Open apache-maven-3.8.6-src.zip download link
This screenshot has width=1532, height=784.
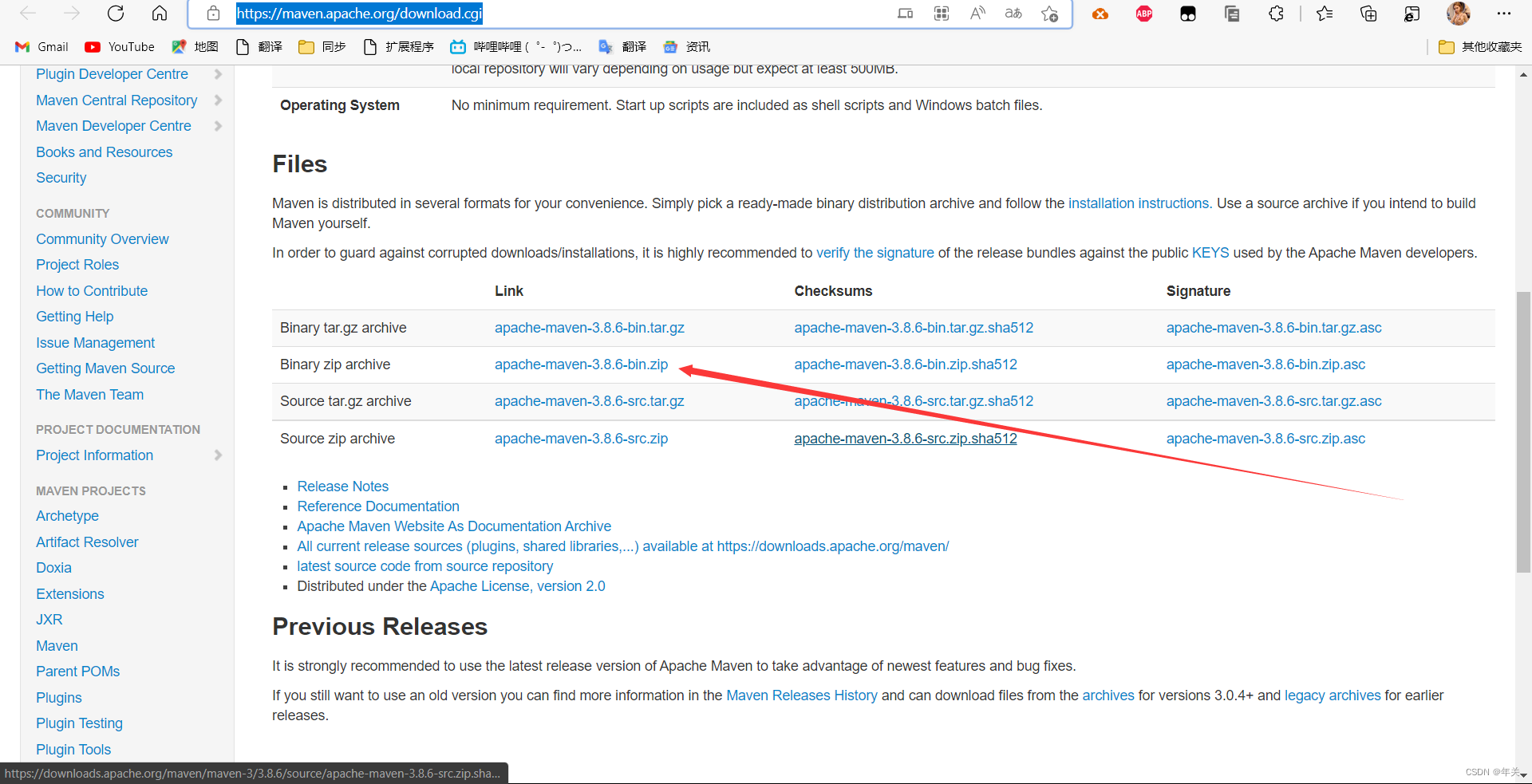coord(581,439)
